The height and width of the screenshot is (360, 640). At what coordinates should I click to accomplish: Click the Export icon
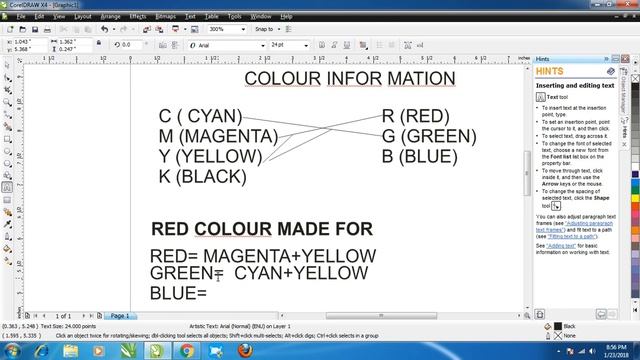159,29
